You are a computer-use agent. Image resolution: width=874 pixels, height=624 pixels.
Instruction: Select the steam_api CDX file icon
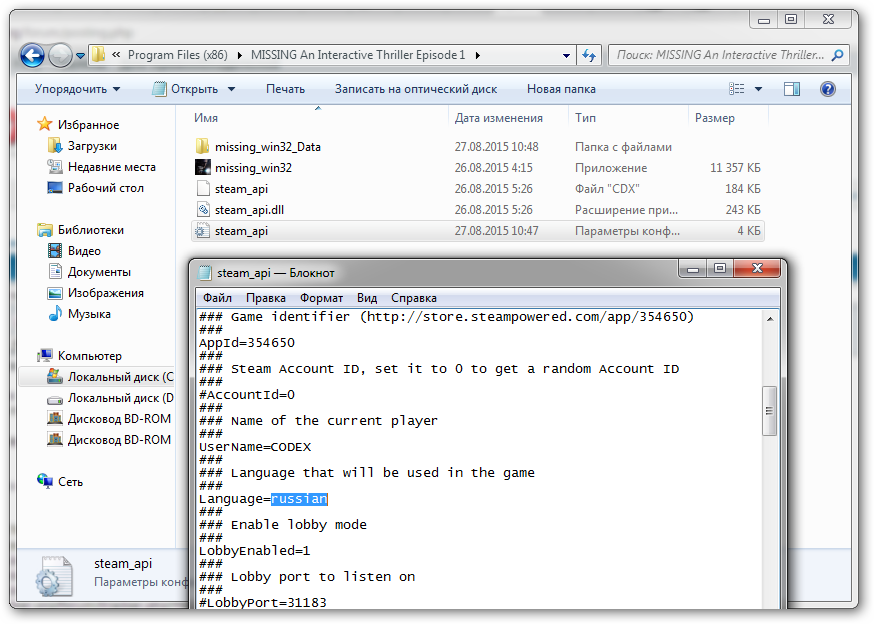203,188
